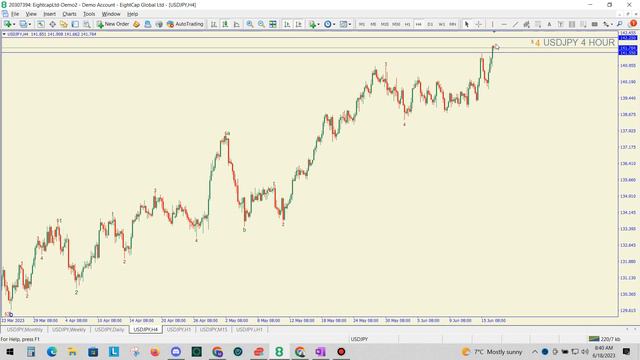Open the Insert menu

(49, 14)
